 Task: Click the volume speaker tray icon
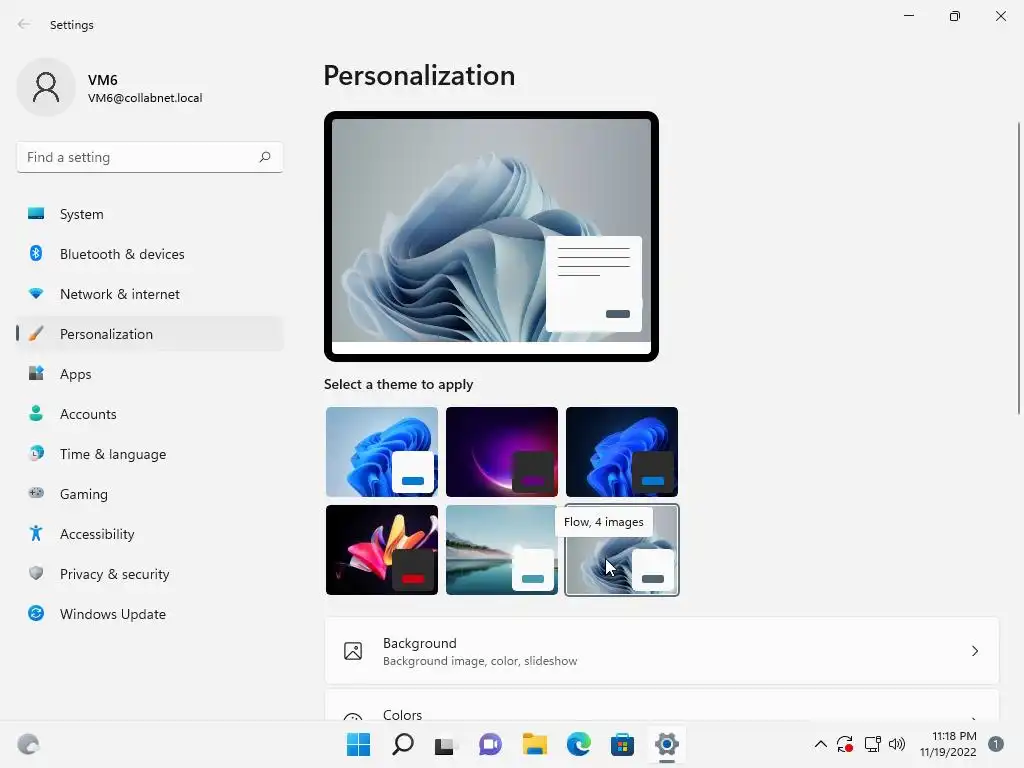[x=897, y=744]
